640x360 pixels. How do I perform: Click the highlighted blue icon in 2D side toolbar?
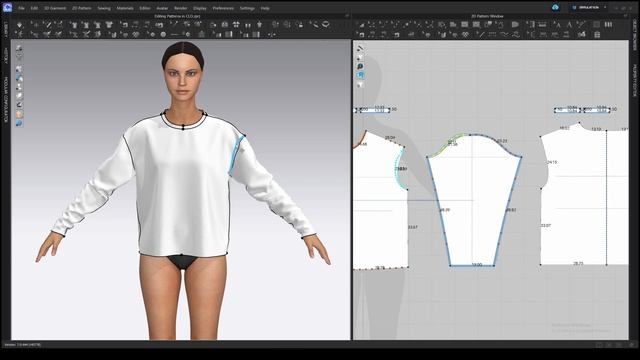click(360, 75)
